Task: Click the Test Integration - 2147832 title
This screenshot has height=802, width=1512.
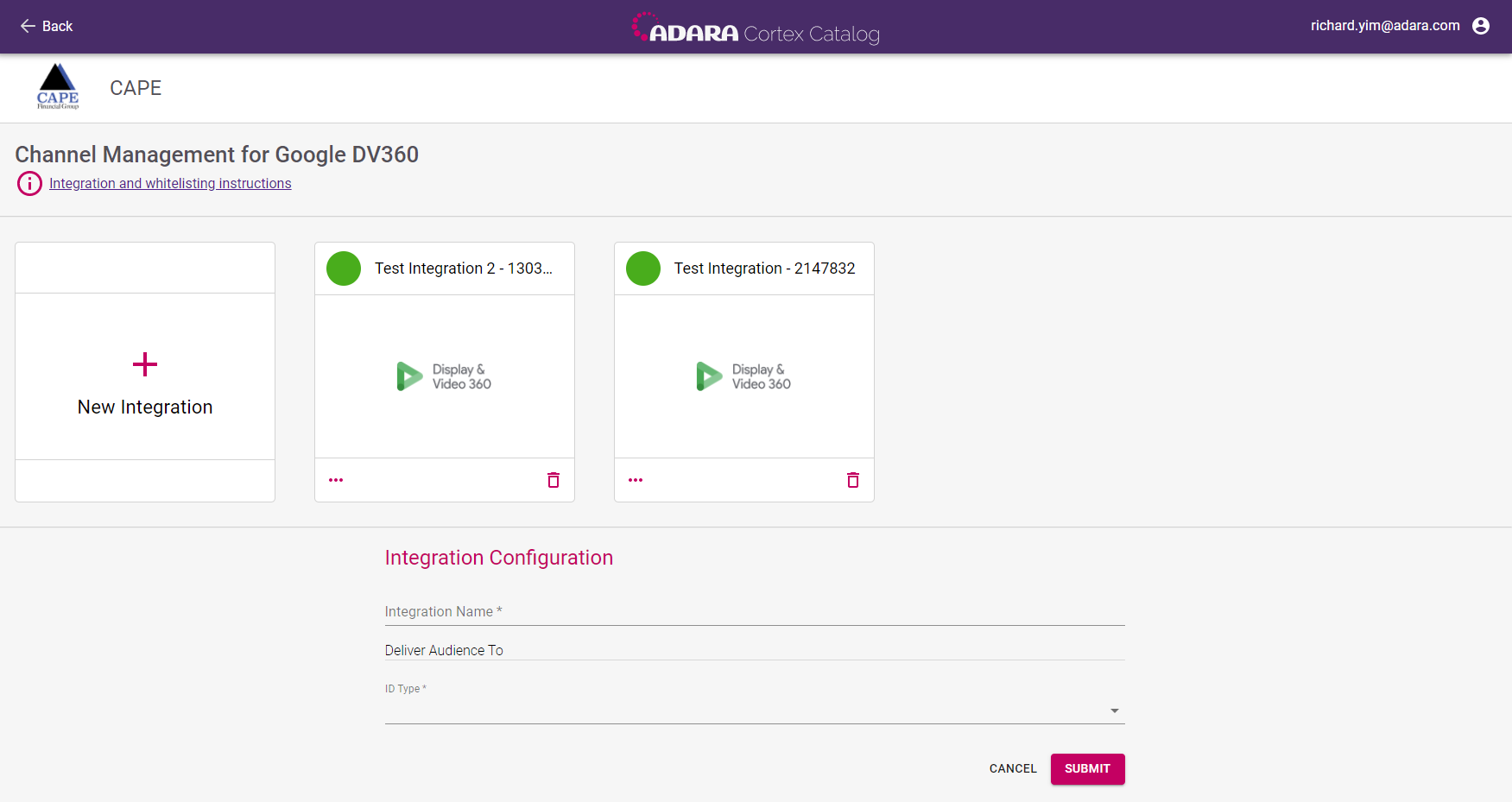Action: [x=764, y=268]
